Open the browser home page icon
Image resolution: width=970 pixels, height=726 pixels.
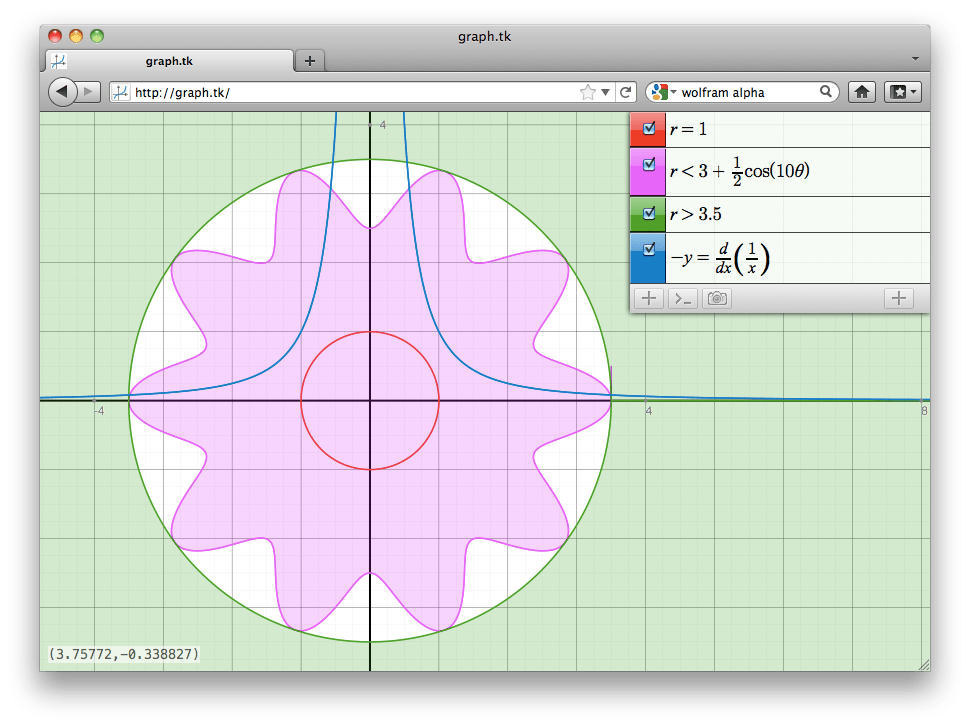coord(862,92)
